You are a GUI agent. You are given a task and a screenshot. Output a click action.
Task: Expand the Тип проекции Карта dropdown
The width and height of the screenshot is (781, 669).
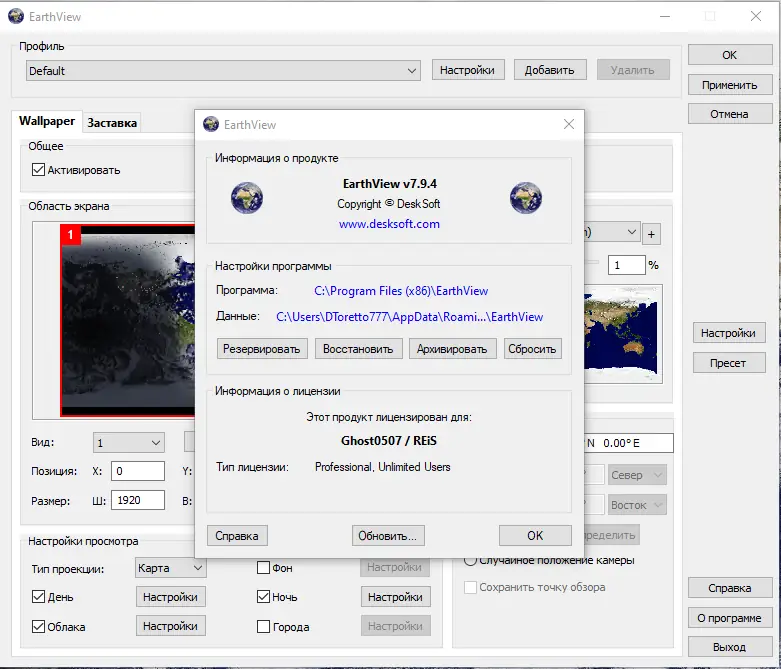point(170,568)
